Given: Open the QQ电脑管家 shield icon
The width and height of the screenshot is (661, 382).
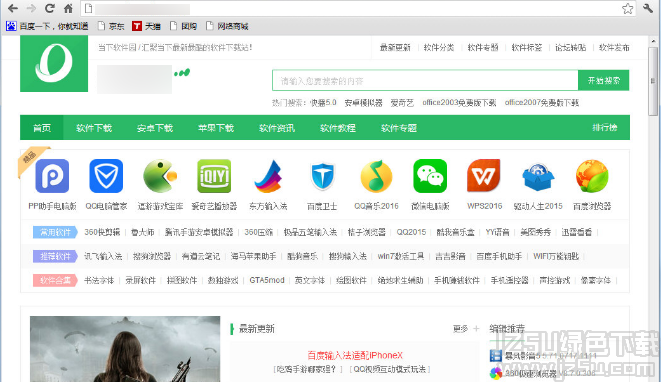Looking at the screenshot, I should [106, 176].
